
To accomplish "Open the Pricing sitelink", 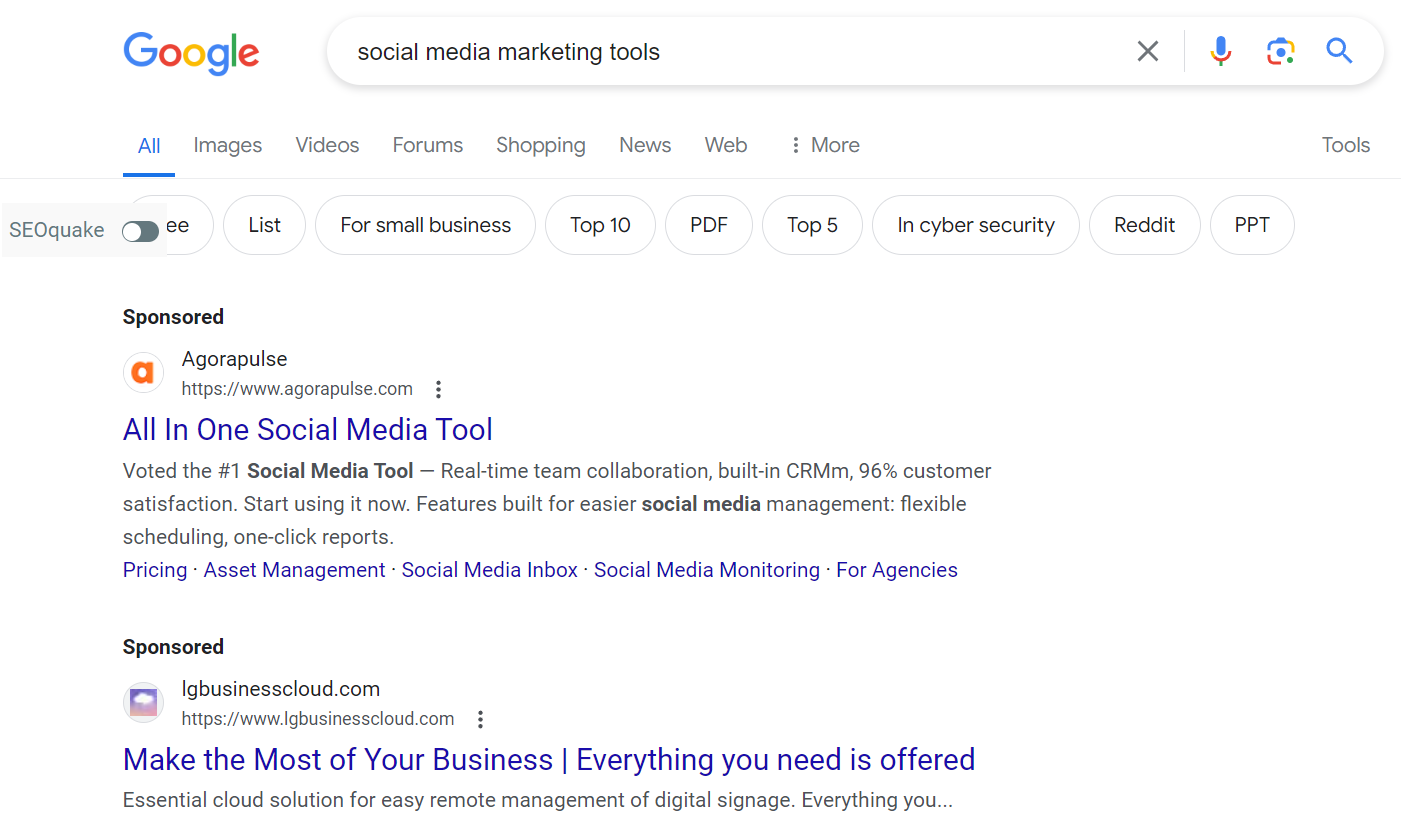I will click(155, 570).
